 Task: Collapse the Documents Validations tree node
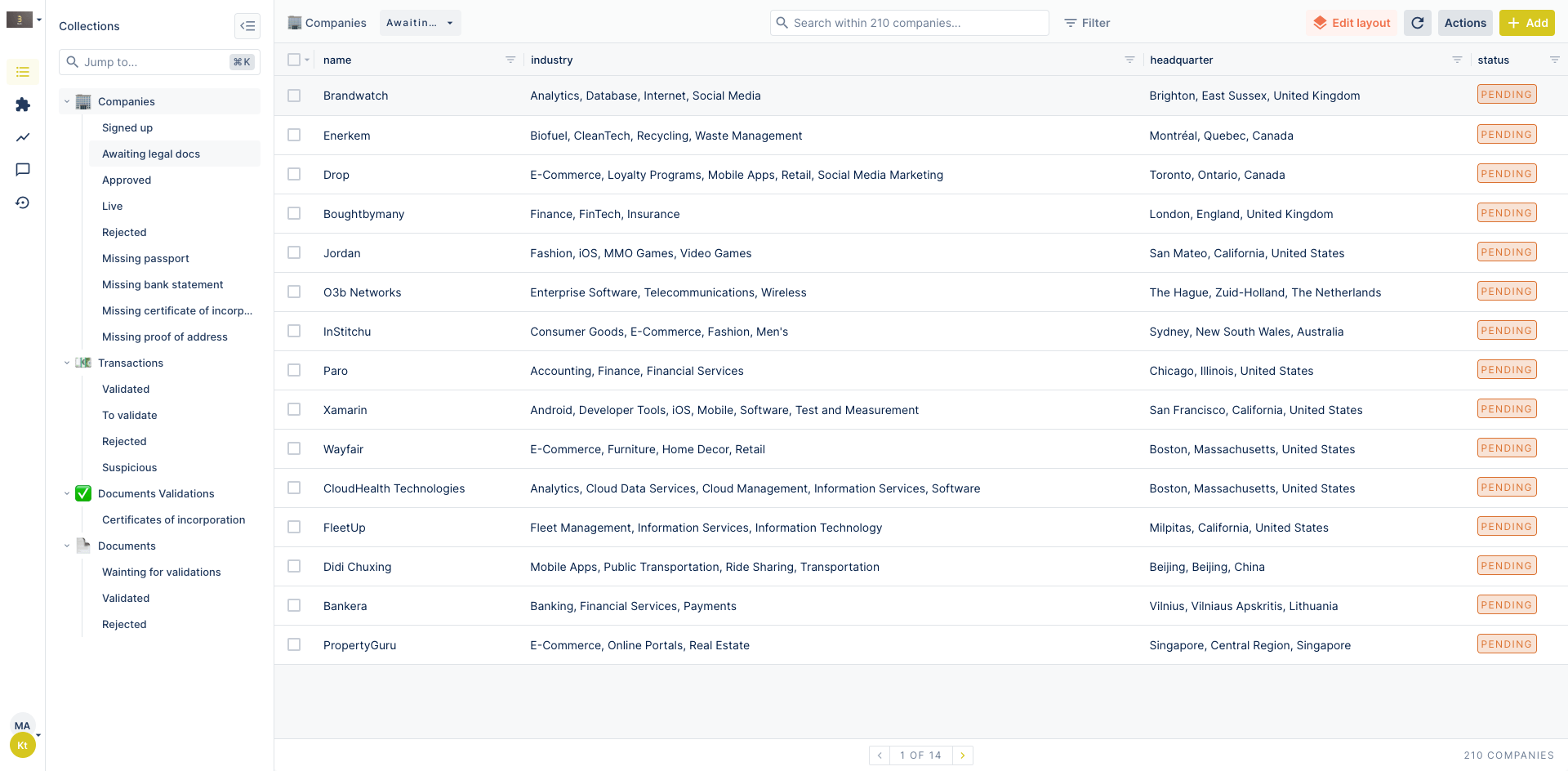(x=67, y=493)
